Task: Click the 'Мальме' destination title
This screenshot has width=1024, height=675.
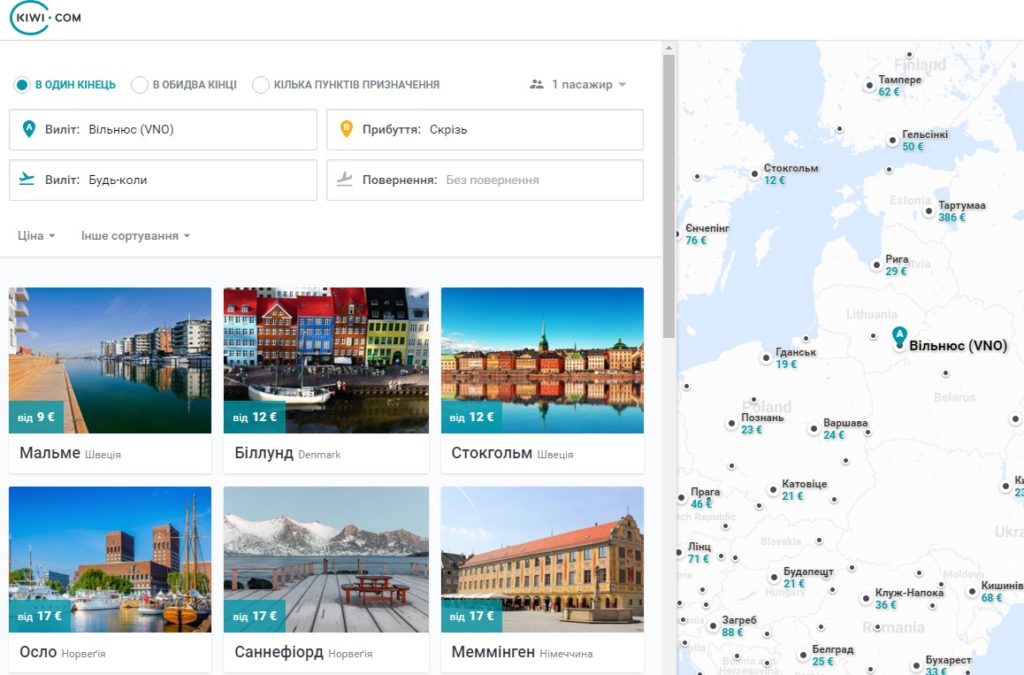Action: click(50, 453)
